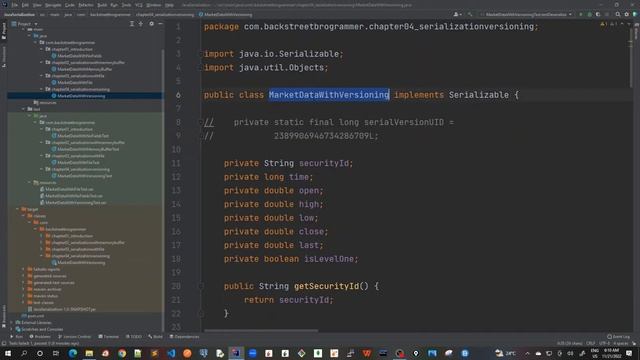640x360 pixels.
Task: Open the Windows Start menu
Action: tap(7, 353)
